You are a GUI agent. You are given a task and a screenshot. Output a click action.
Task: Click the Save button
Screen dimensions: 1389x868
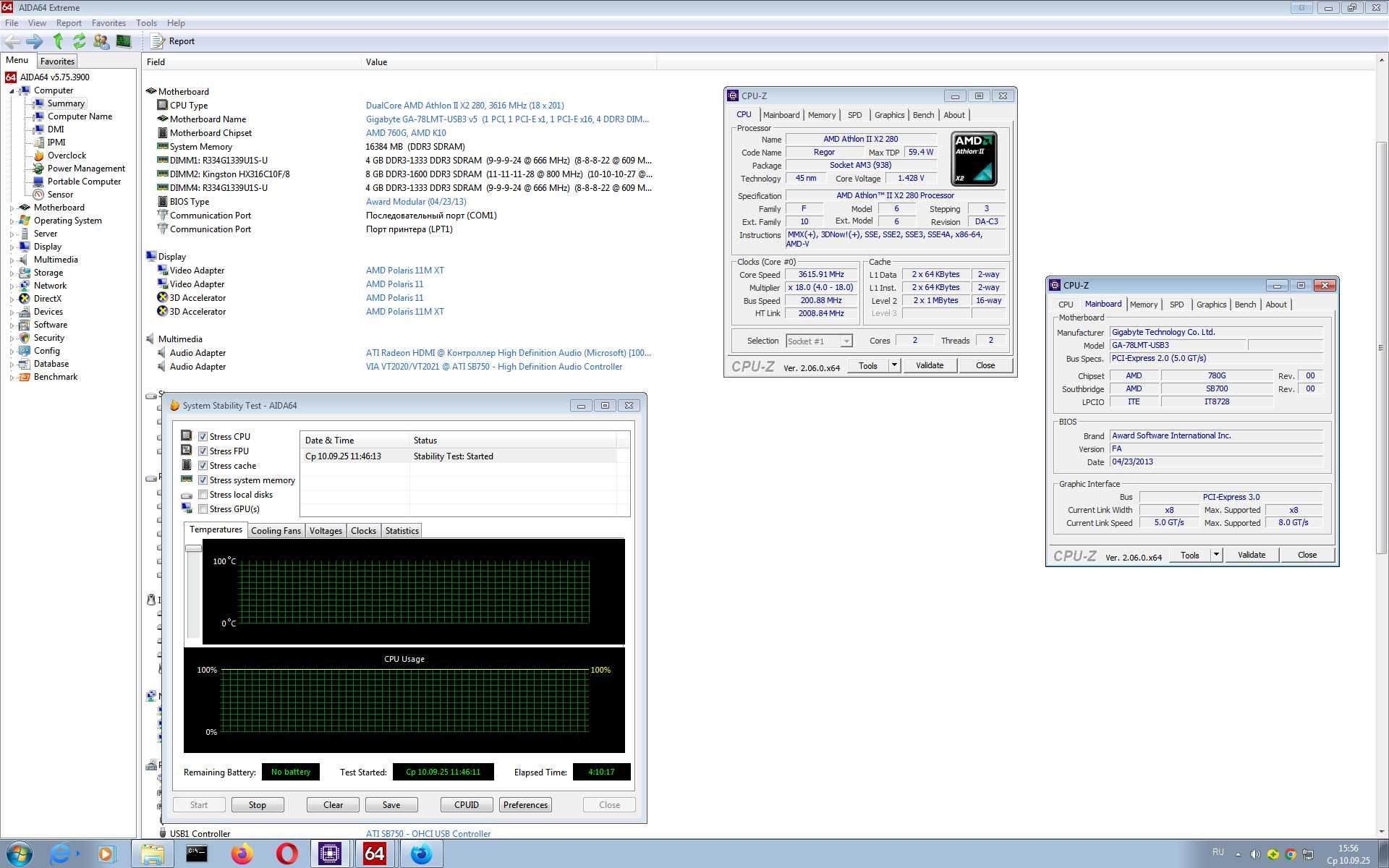[x=391, y=805]
